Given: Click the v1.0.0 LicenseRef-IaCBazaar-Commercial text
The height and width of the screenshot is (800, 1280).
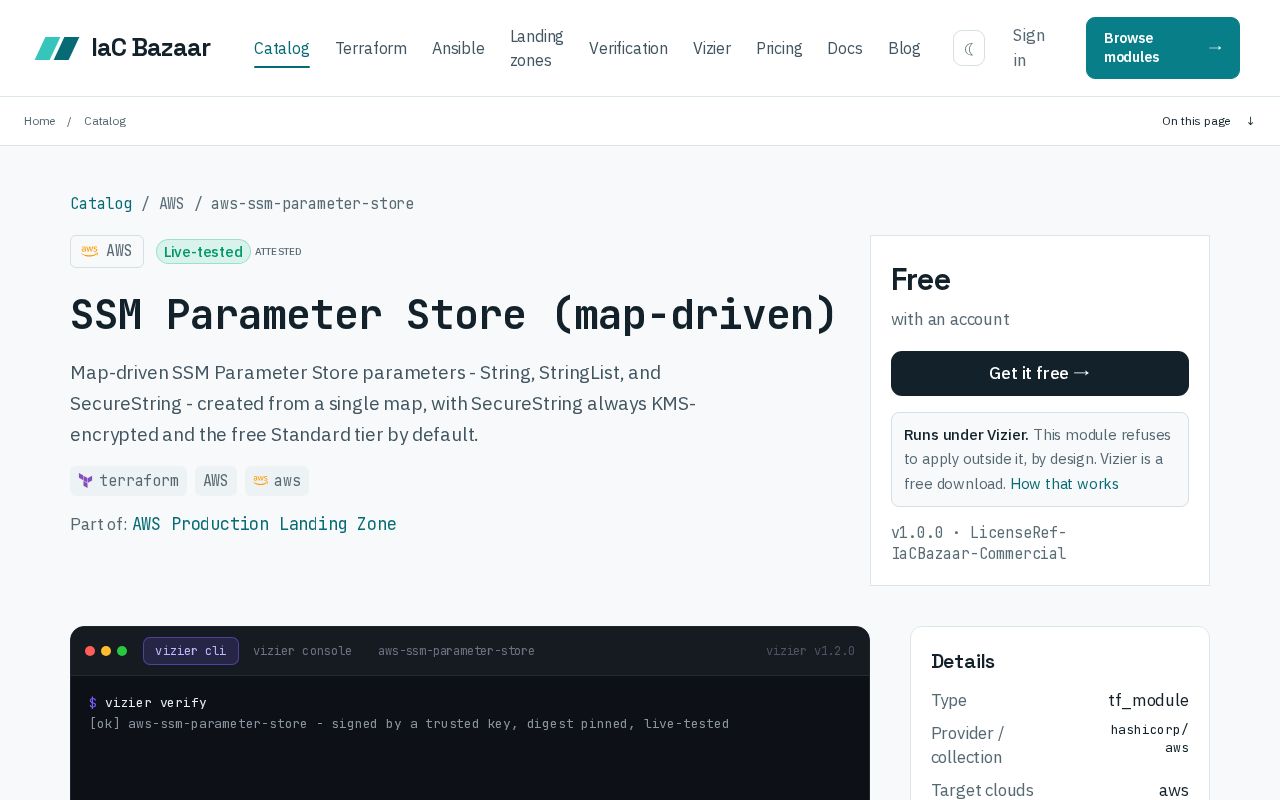Looking at the screenshot, I should (979, 543).
